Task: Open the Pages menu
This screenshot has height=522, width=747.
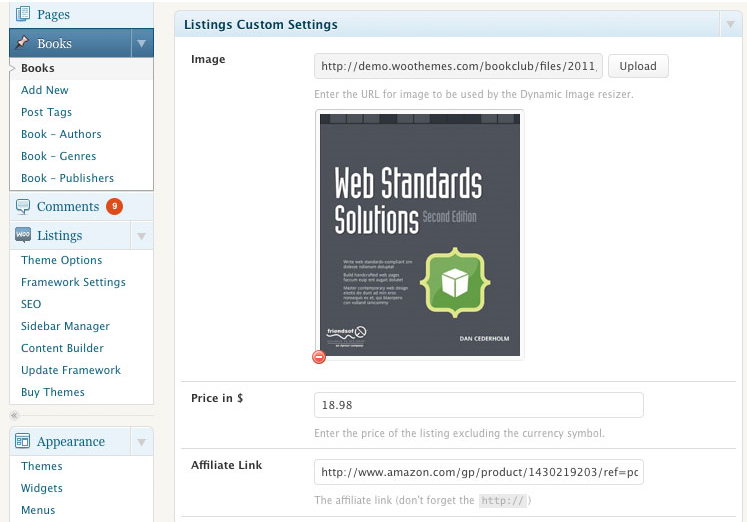Action: (53, 15)
